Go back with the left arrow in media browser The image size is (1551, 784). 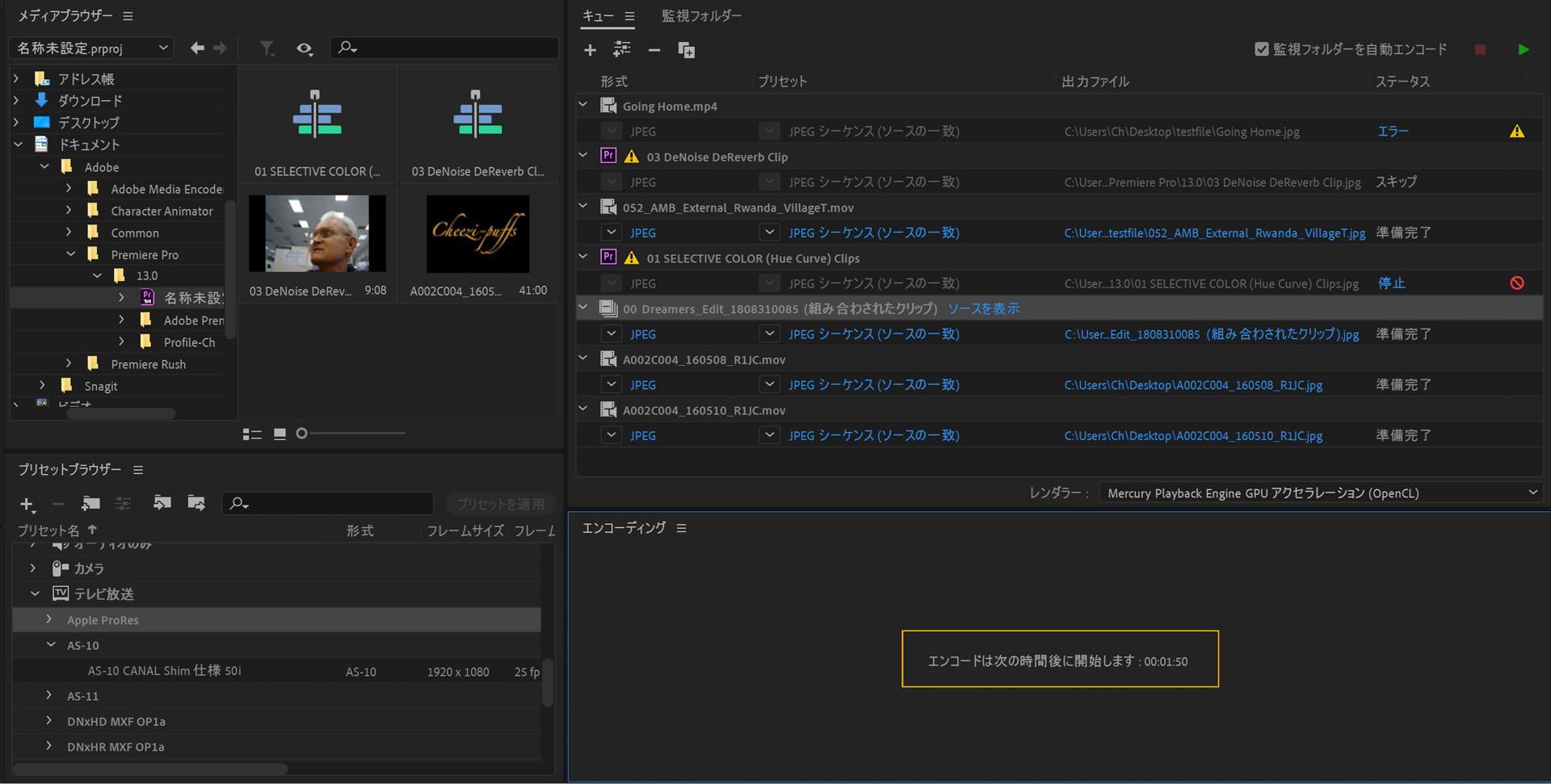[x=197, y=48]
